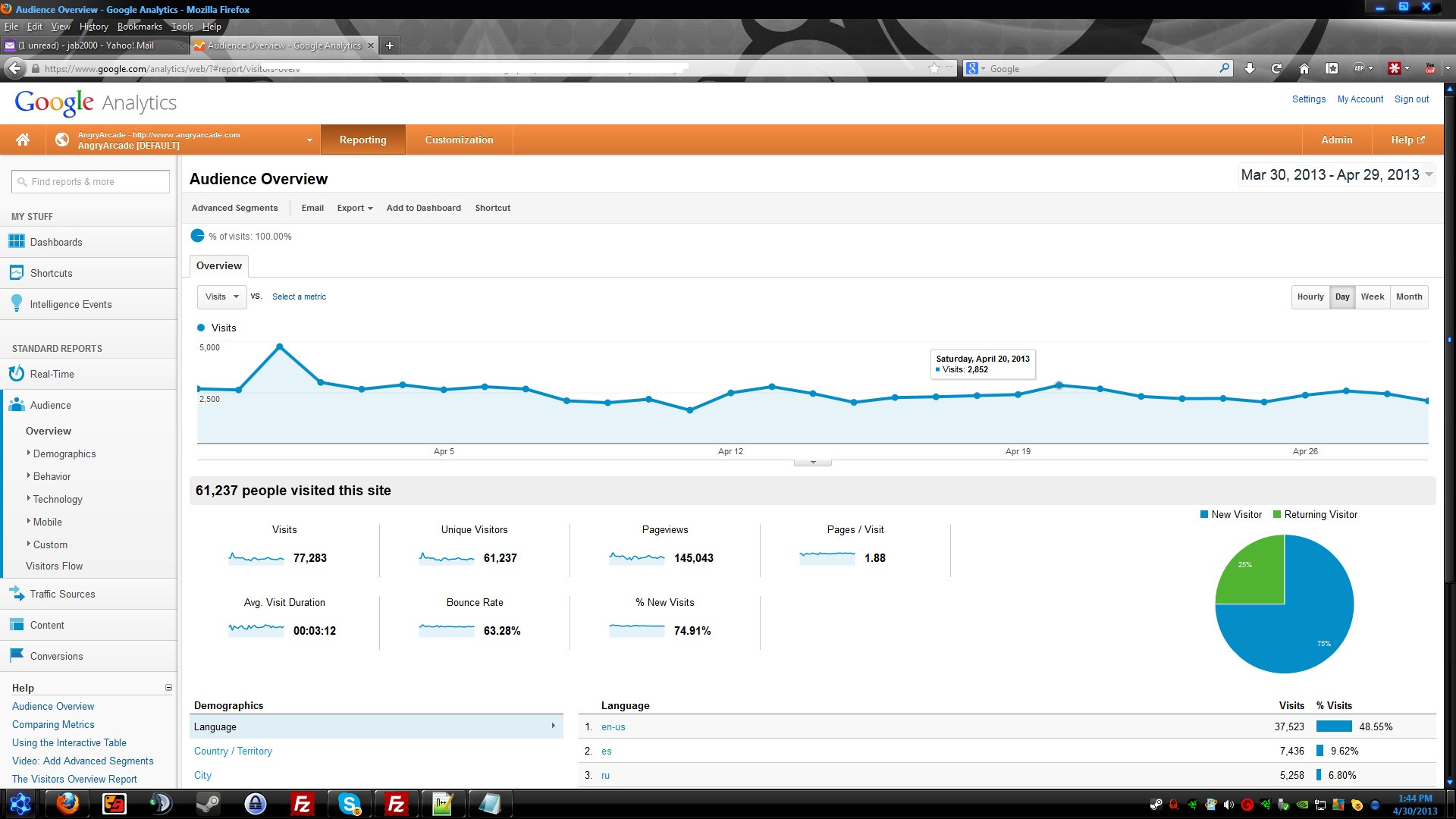Click the search magnifier in Google box

1225,68
